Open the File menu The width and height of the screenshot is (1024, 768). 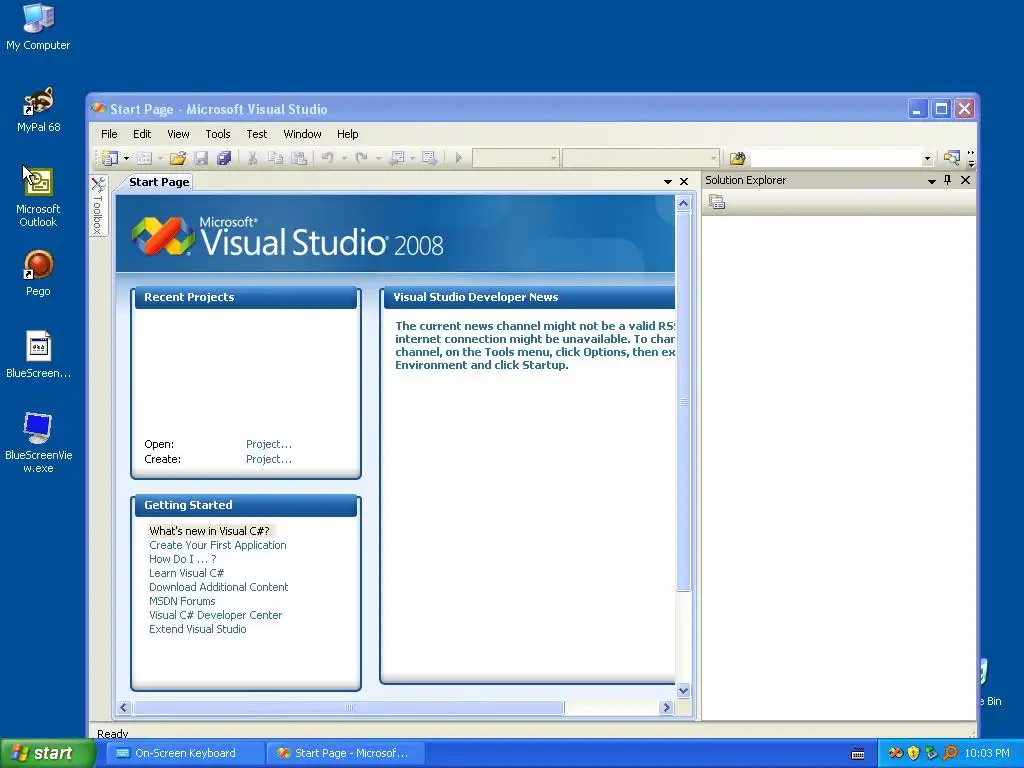109,134
